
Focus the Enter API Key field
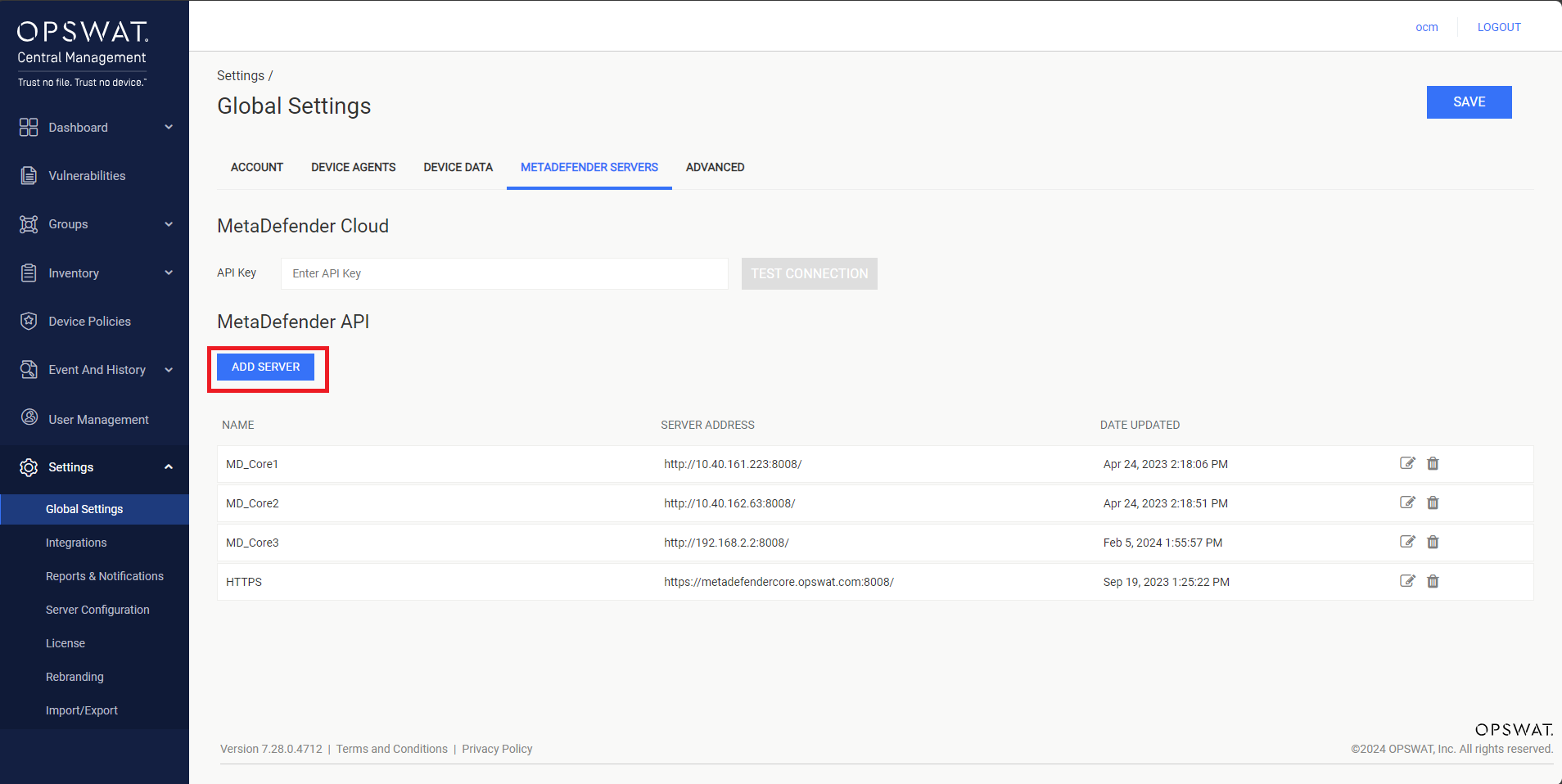(x=504, y=273)
